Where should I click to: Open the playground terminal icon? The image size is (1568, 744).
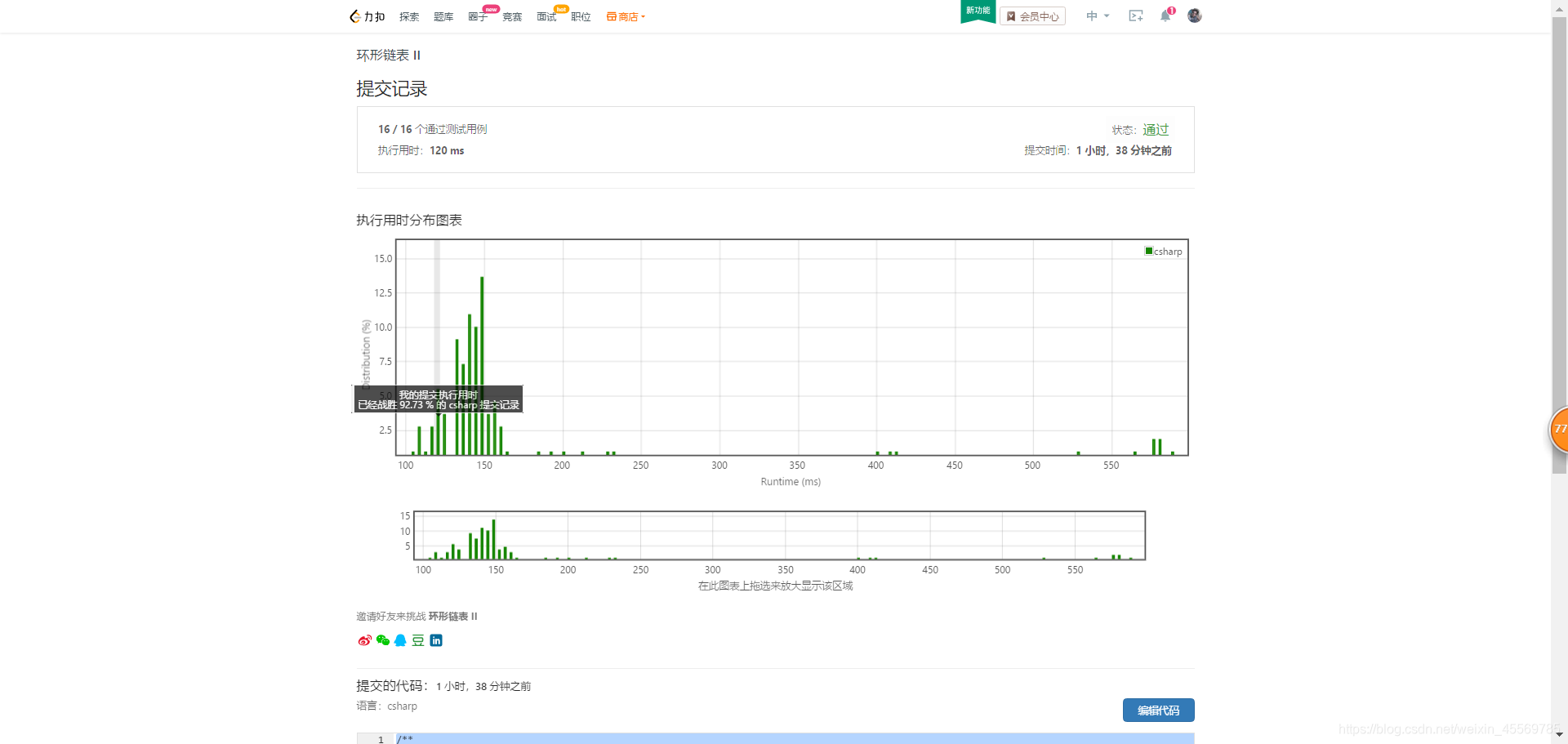[x=1135, y=16]
